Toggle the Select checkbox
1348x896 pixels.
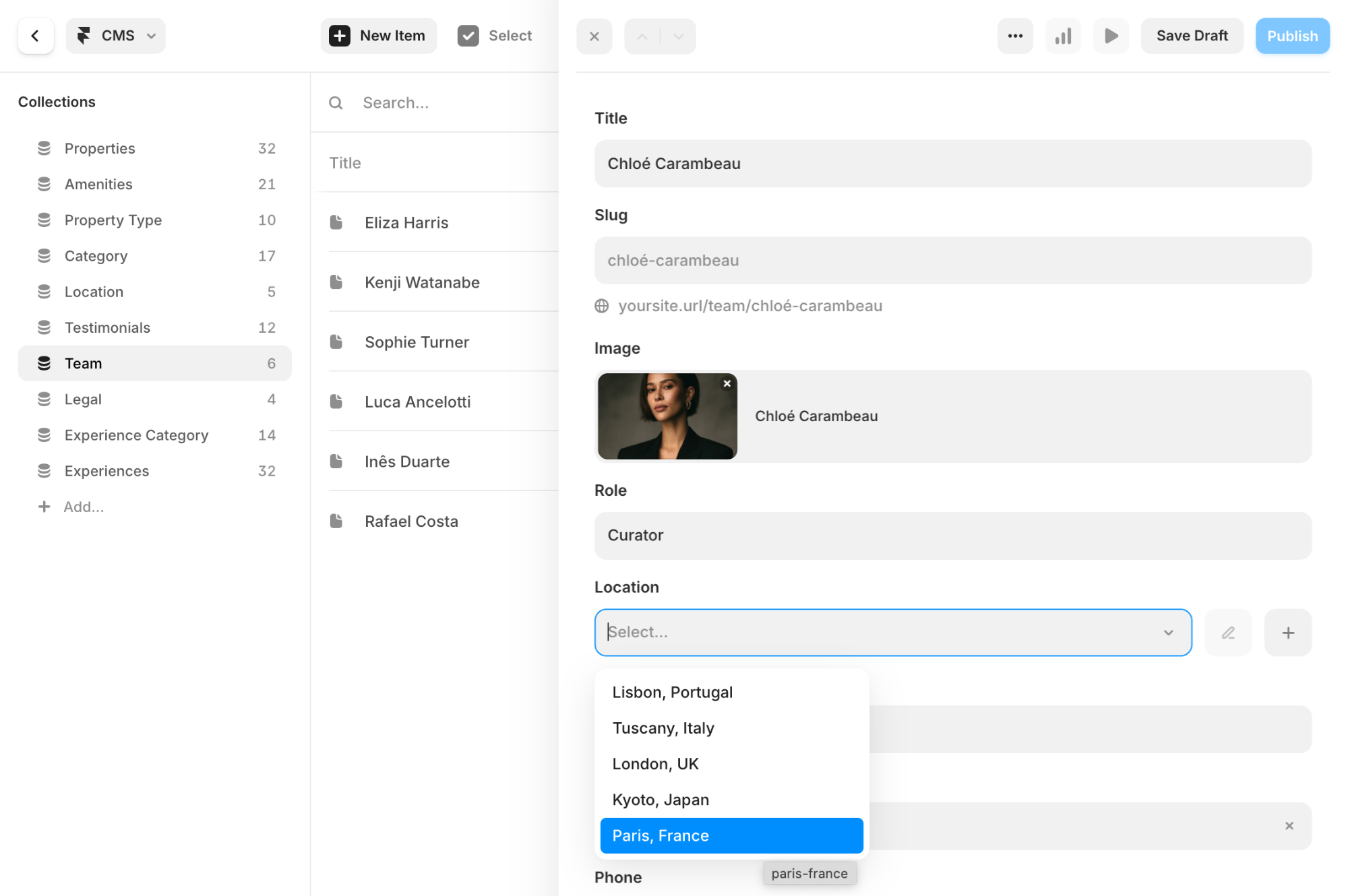point(468,36)
